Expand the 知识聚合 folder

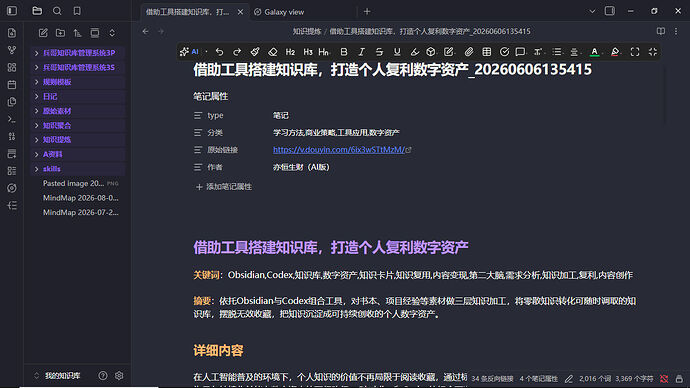pos(78,125)
